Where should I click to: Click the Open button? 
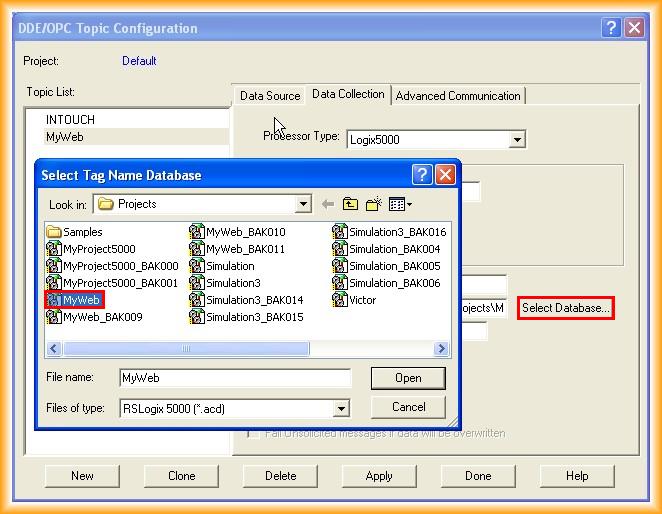click(408, 378)
